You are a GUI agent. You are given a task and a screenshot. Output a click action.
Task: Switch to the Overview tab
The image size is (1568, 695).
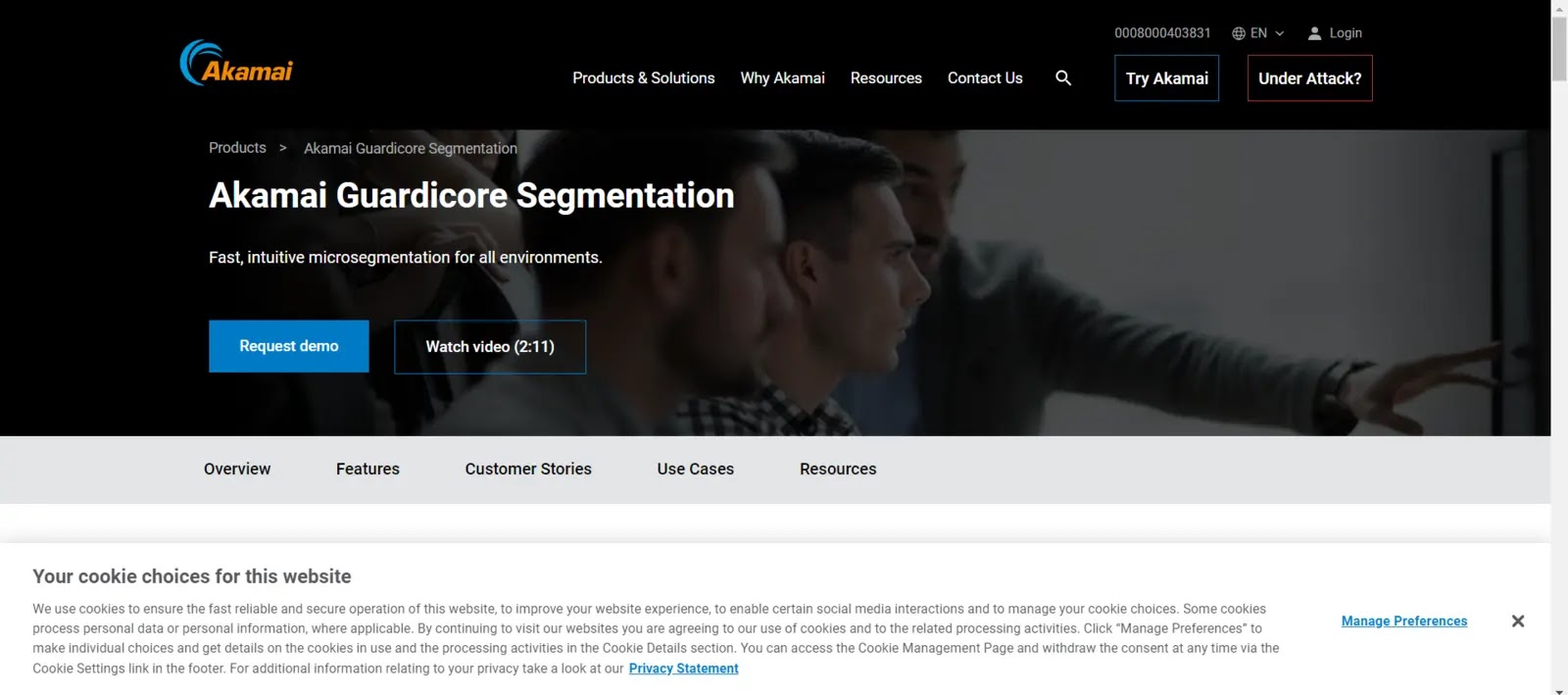(x=237, y=469)
